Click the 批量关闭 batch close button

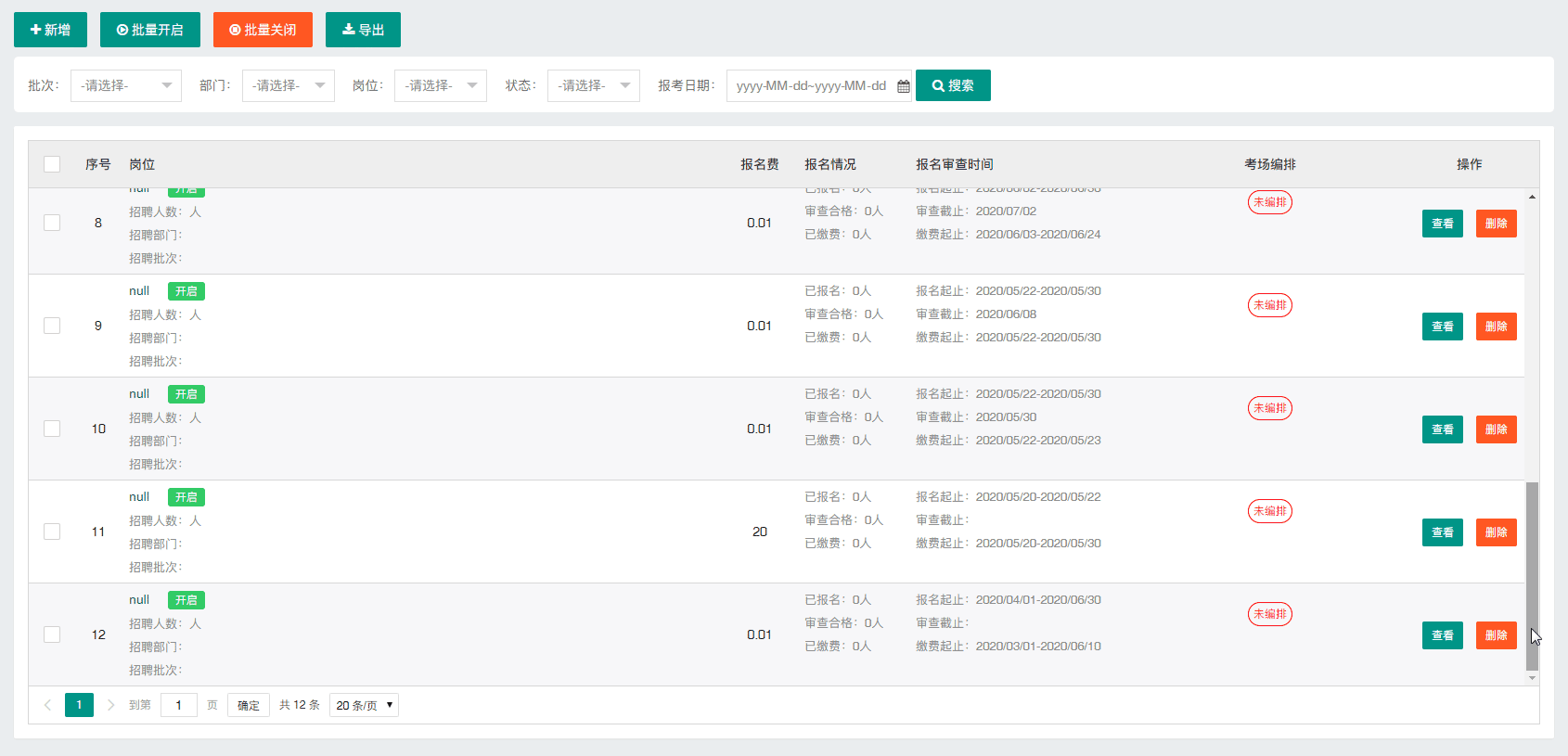coord(263,30)
